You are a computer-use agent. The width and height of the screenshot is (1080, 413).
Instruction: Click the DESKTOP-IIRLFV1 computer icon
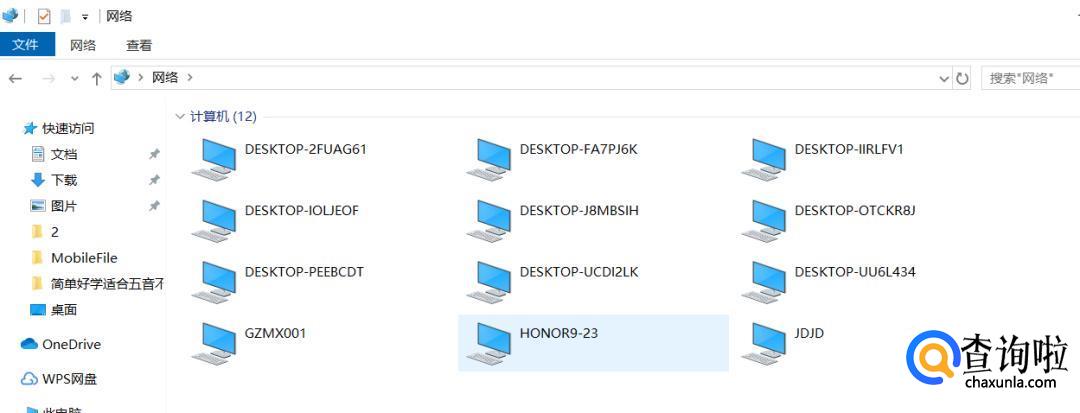[x=764, y=159]
